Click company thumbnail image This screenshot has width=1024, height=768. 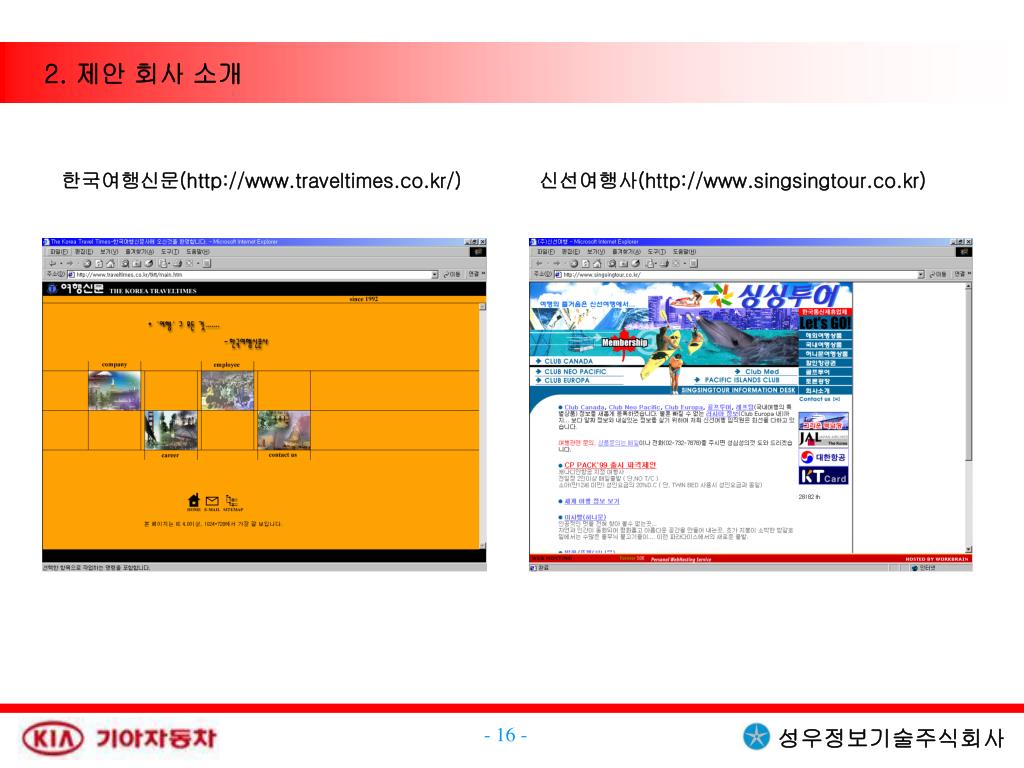click(x=114, y=391)
